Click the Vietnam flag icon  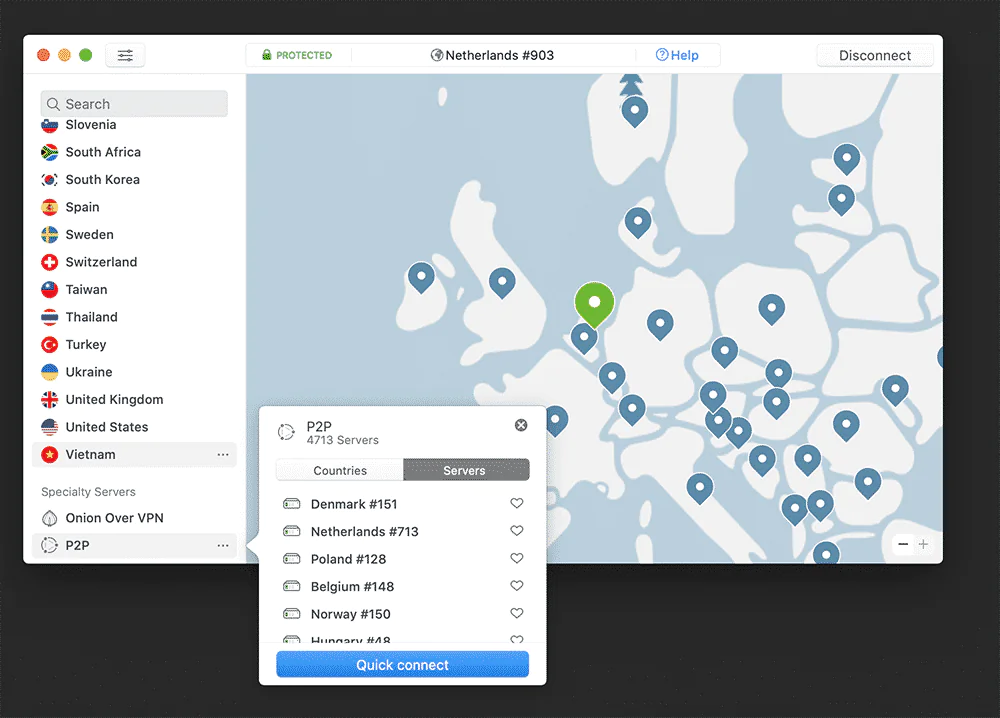click(x=49, y=455)
